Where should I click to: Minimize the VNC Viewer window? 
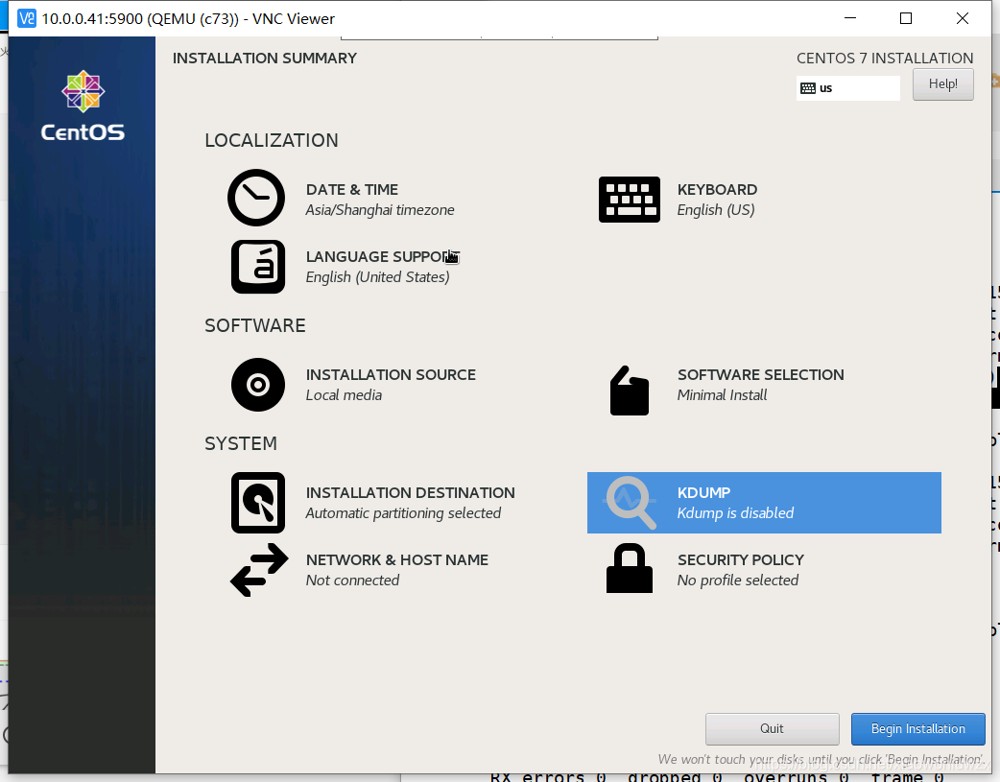[x=849, y=18]
